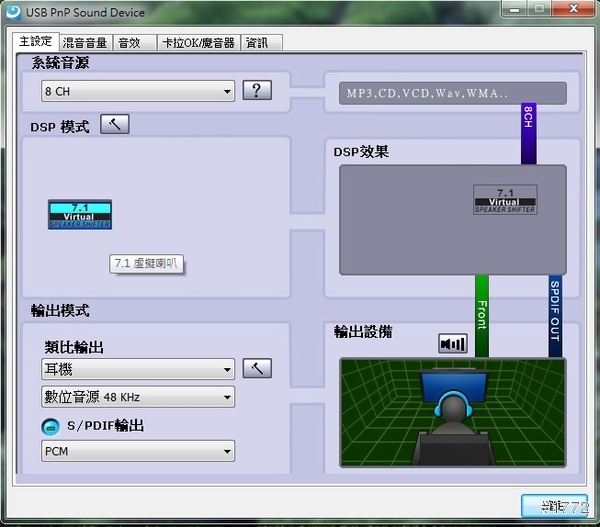The image size is (600, 527).
Task: Go to the 卡拉OK/魔音器 tab
Action: [x=198, y=43]
